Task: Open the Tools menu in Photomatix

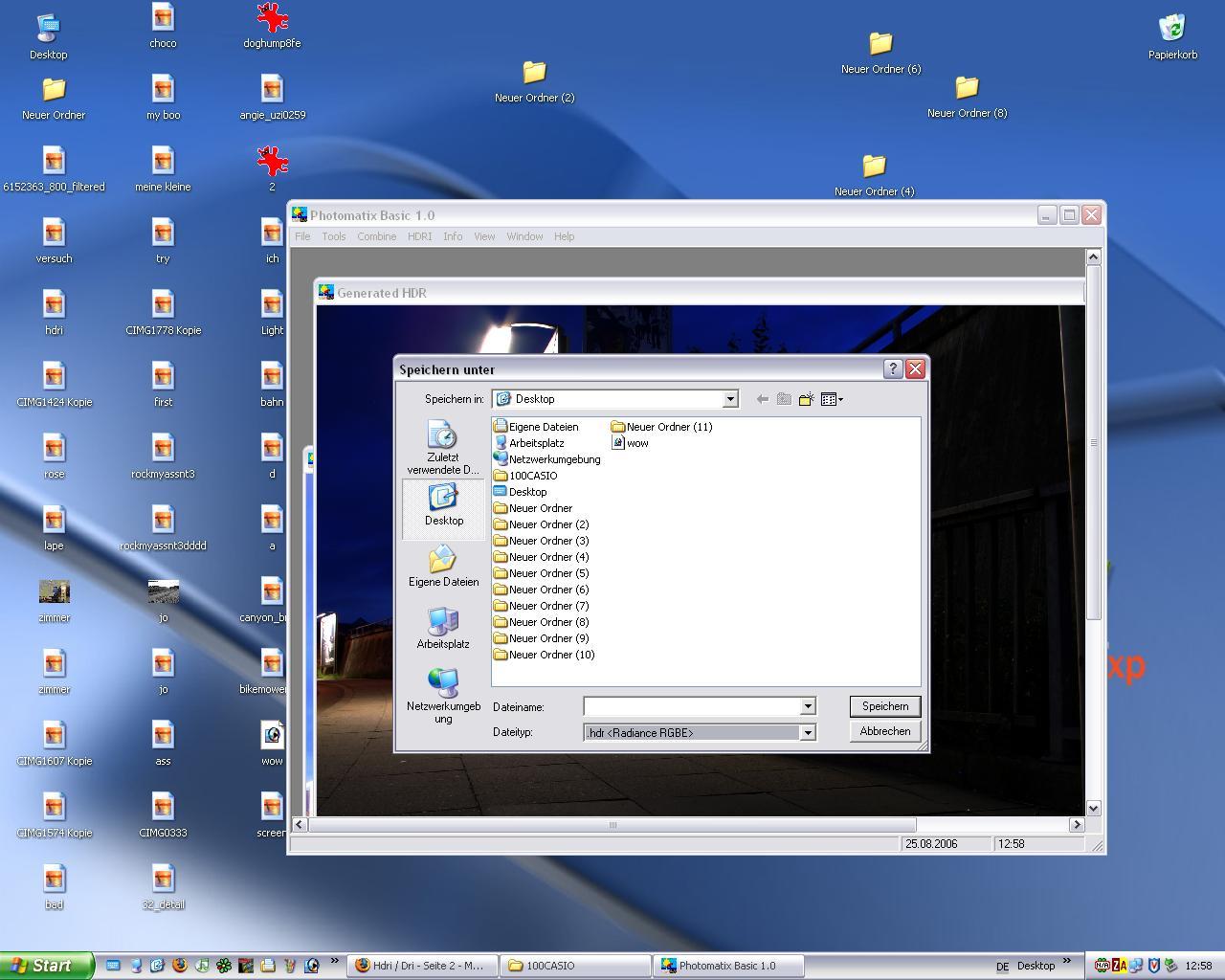Action: [334, 236]
